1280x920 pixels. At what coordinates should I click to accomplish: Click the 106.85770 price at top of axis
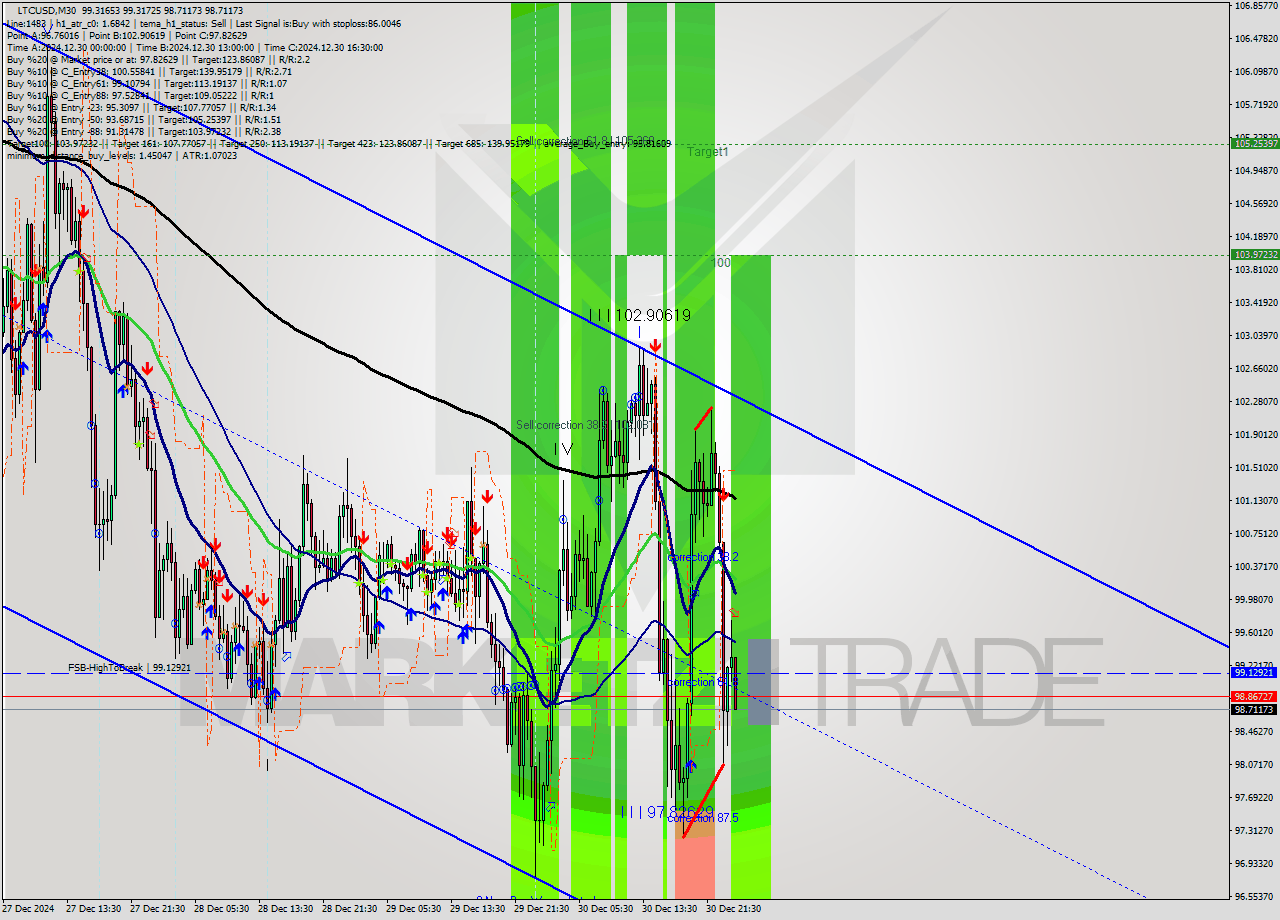coord(1255,5)
